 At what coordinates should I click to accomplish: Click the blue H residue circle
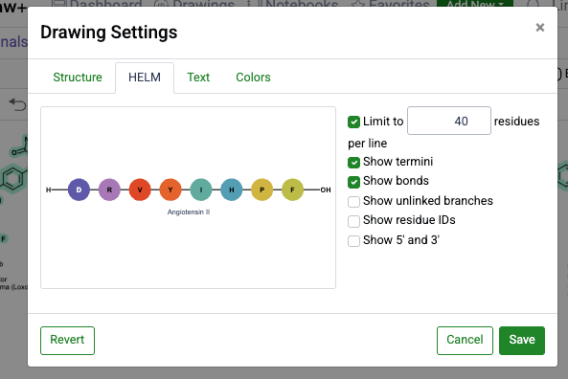pyautogui.click(x=231, y=190)
